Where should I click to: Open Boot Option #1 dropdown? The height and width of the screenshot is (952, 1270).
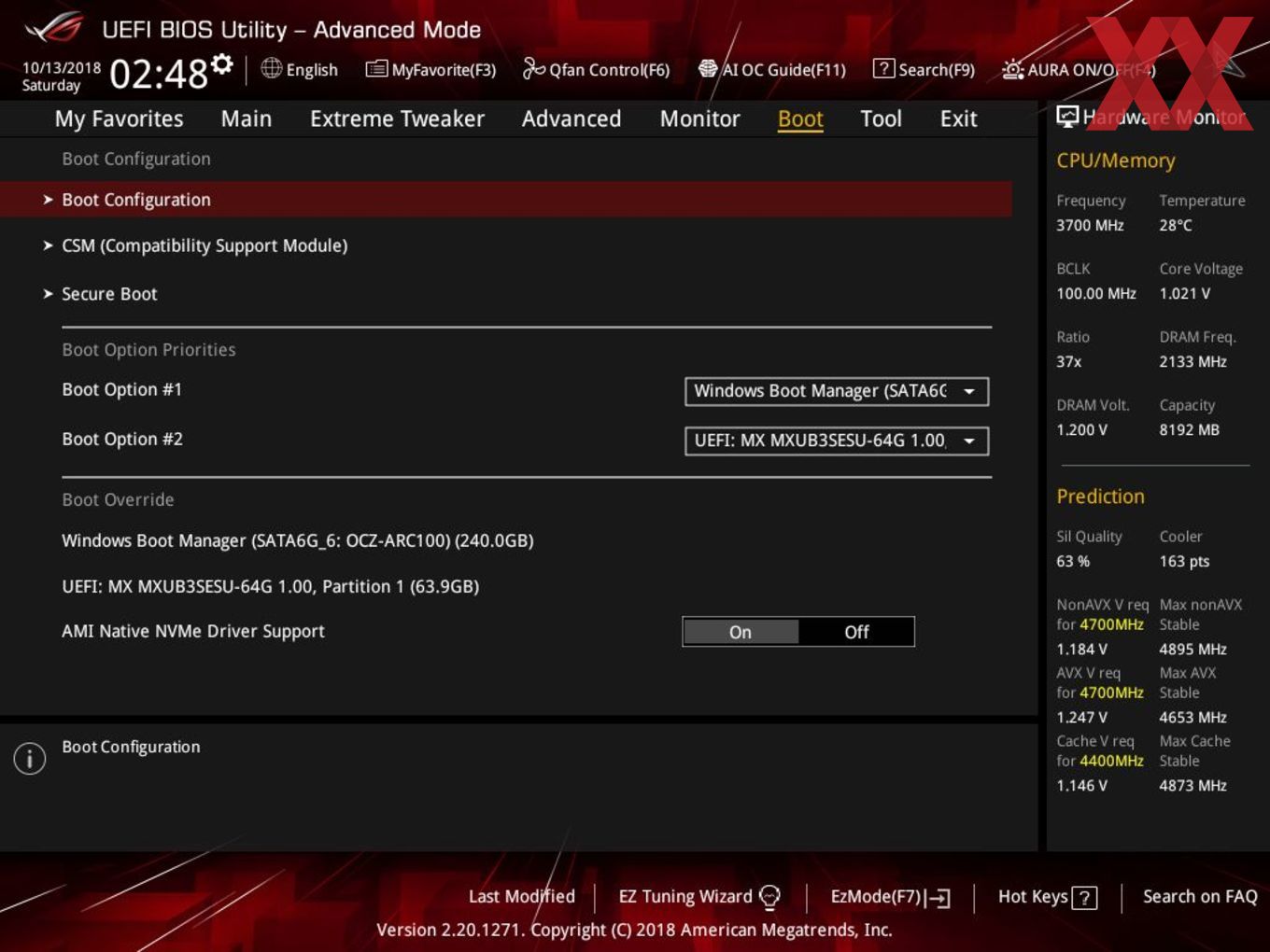click(x=837, y=391)
